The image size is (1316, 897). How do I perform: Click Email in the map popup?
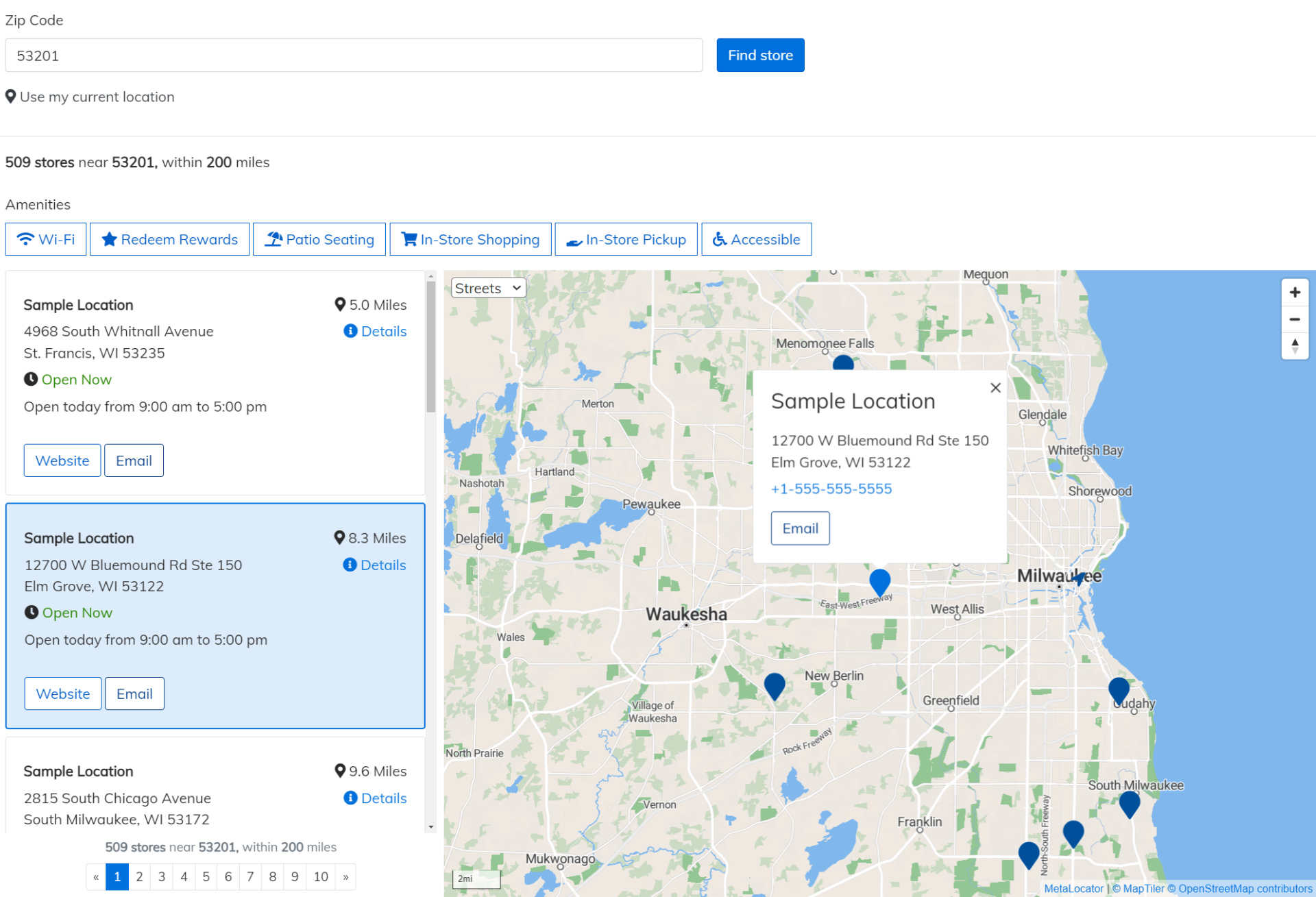799,528
